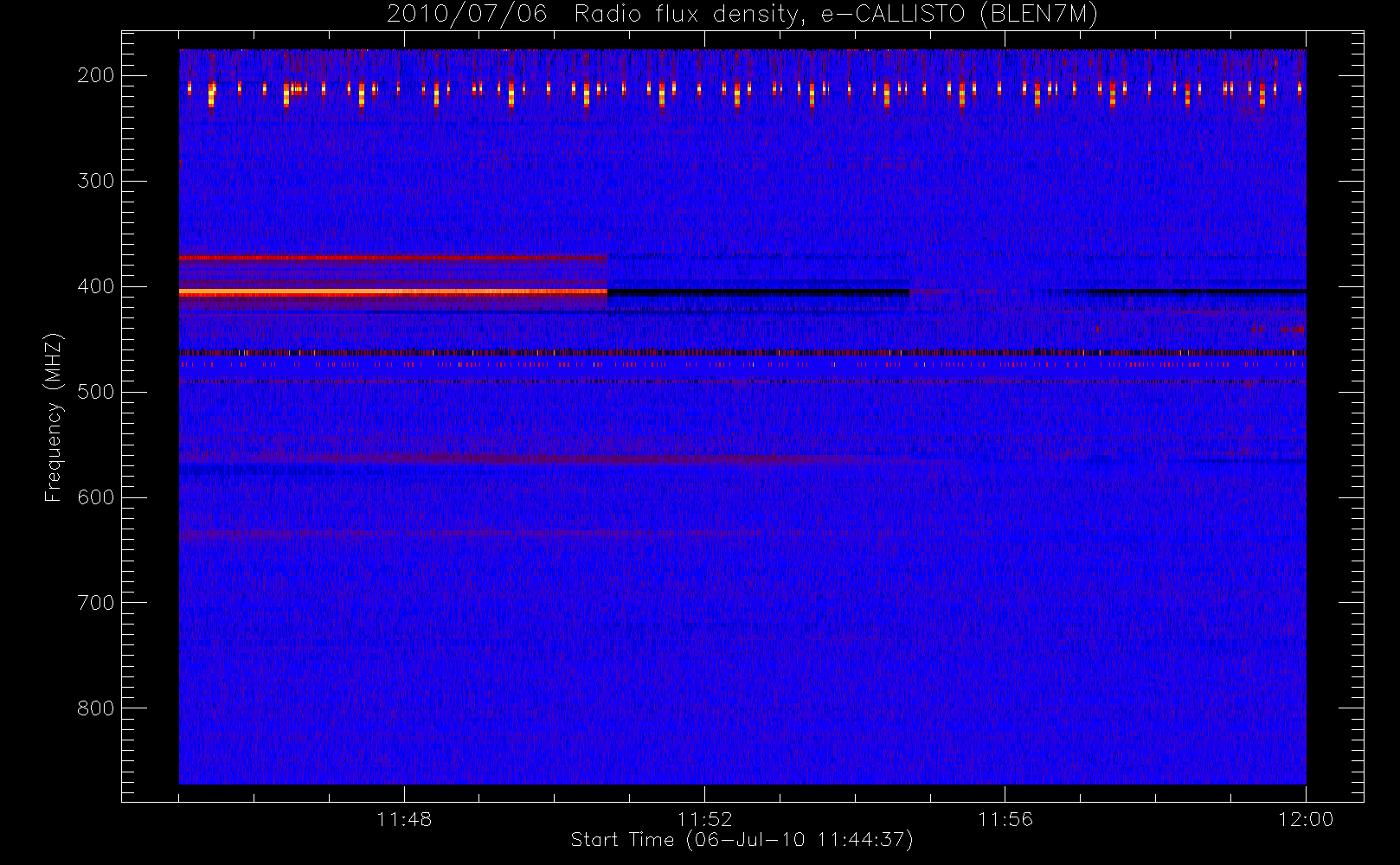Viewport: 1400px width, 865px height.
Task: Click the 600 frequency tick label
Action: click(96, 497)
